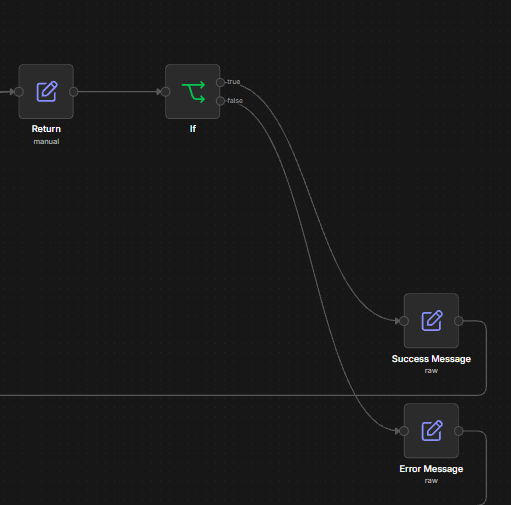Screen dimensions: 511x505
Task: Select the "If" node label
Action: pos(193,129)
